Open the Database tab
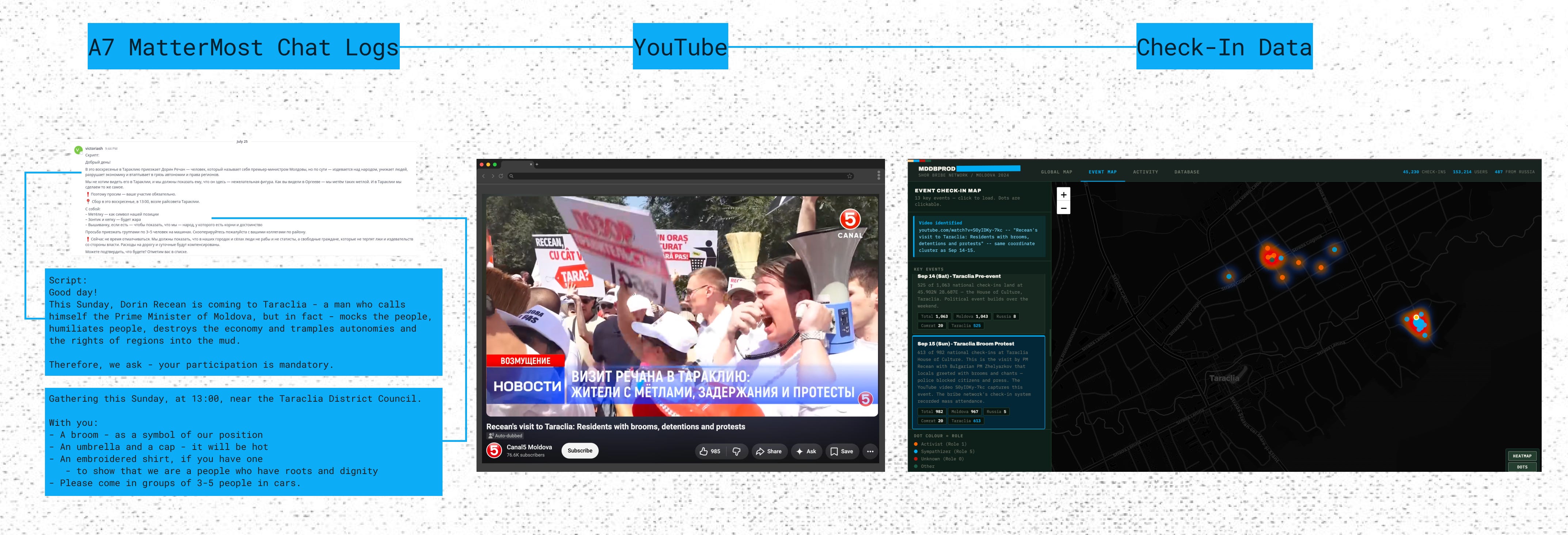 coord(1187,172)
